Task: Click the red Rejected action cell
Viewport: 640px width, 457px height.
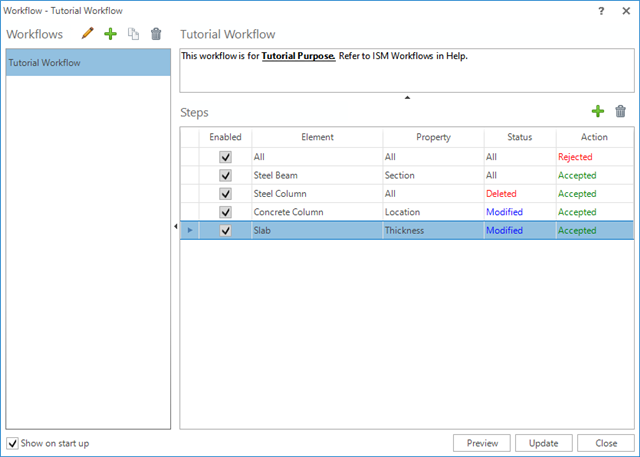Action: click(x=595, y=157)
